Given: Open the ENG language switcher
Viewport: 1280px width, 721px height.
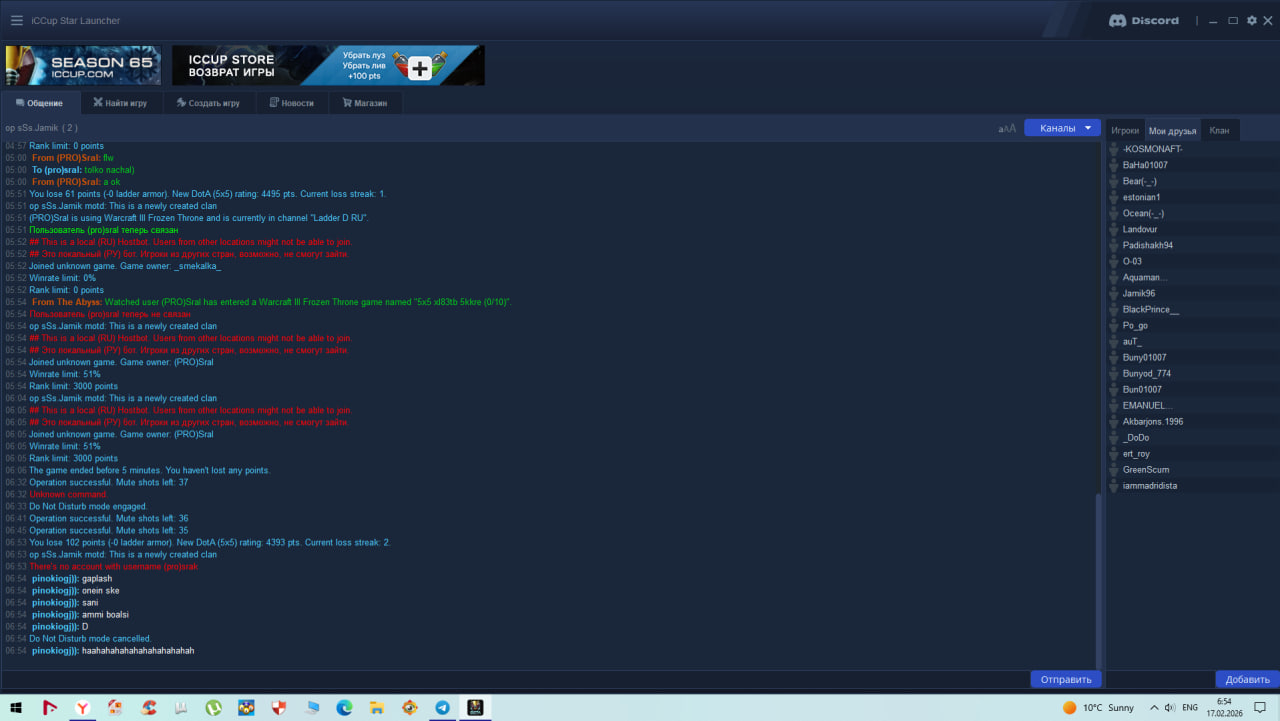Looking at the screenshot, I should pos(1190,707).
